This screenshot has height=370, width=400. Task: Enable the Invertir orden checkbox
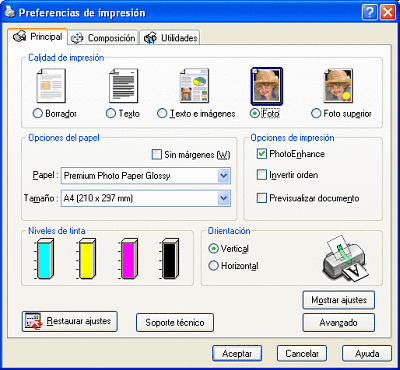pos(262,175)
